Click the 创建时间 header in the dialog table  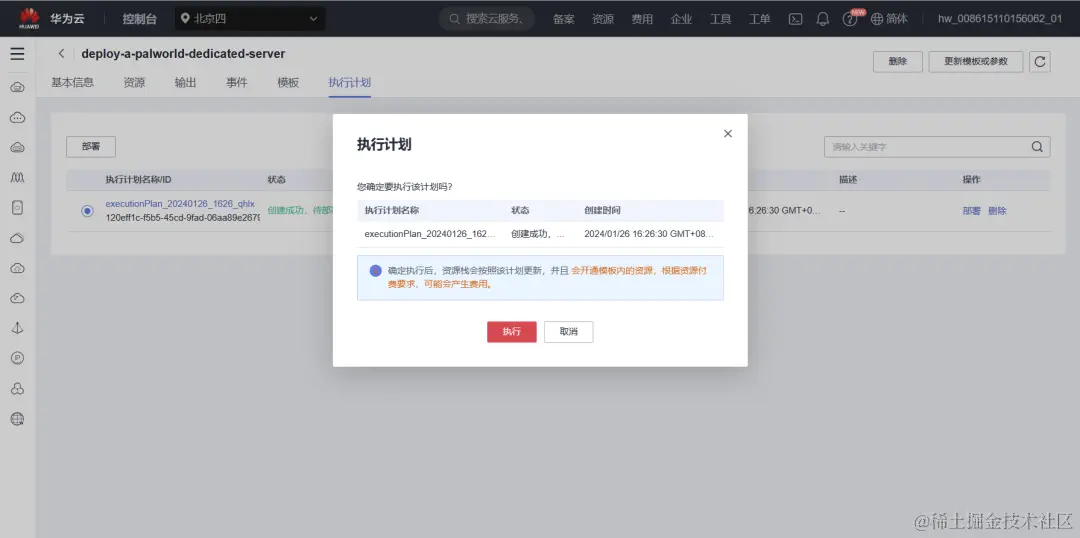[x=602, y=210]
